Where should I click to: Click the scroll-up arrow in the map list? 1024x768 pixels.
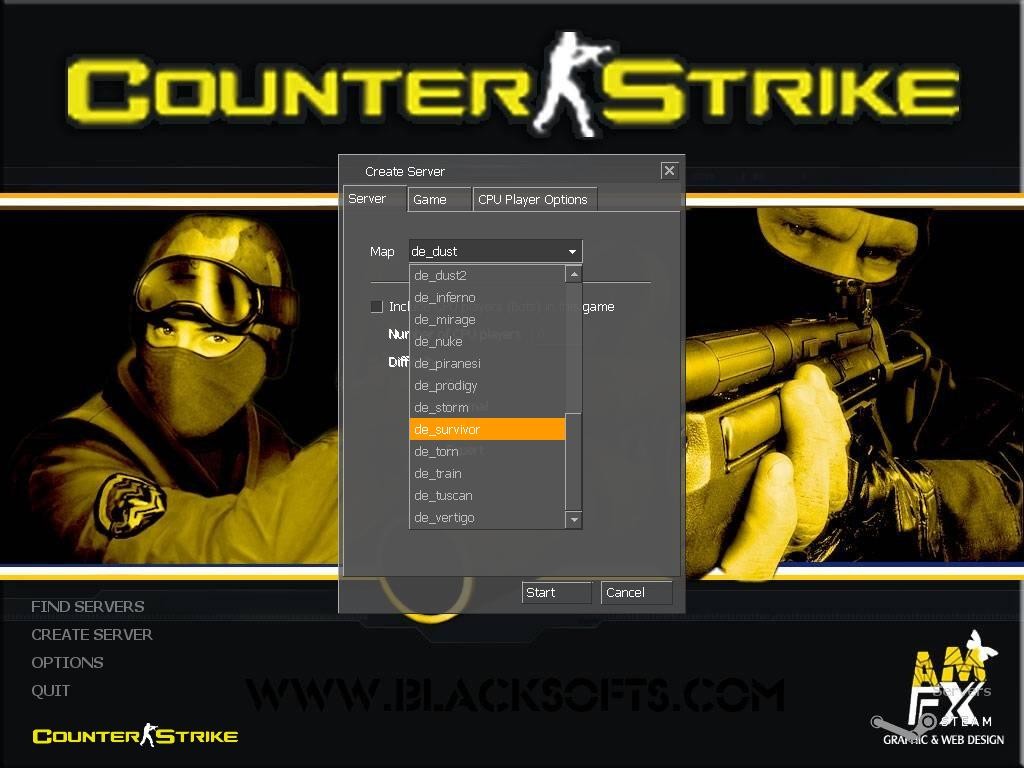[573, 273]
